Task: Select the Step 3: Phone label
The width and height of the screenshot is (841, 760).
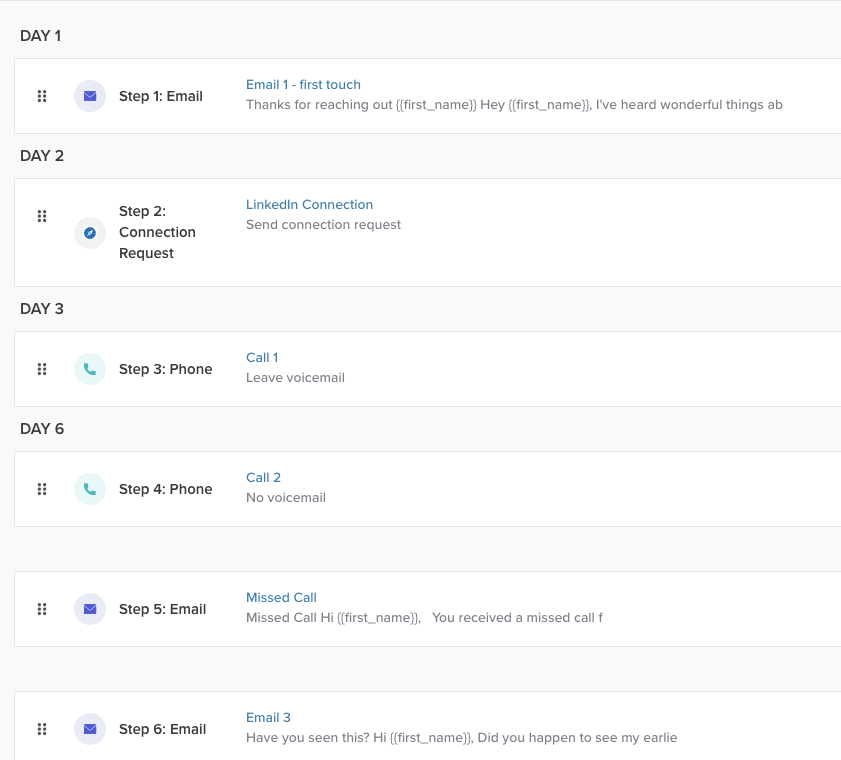Action: click(x=166, y=369)
